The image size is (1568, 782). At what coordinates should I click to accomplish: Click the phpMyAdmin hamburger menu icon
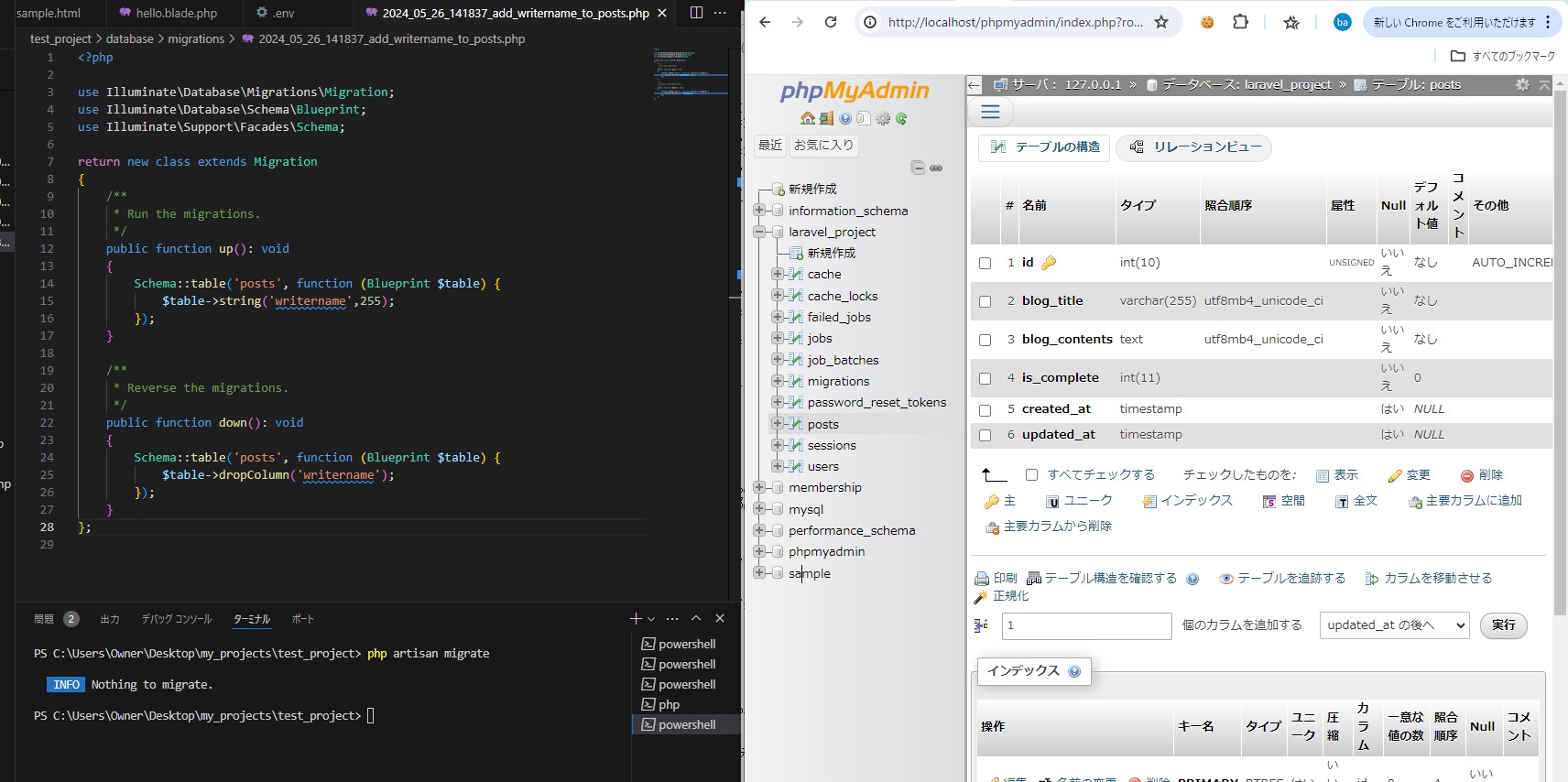tap(990, 112)
